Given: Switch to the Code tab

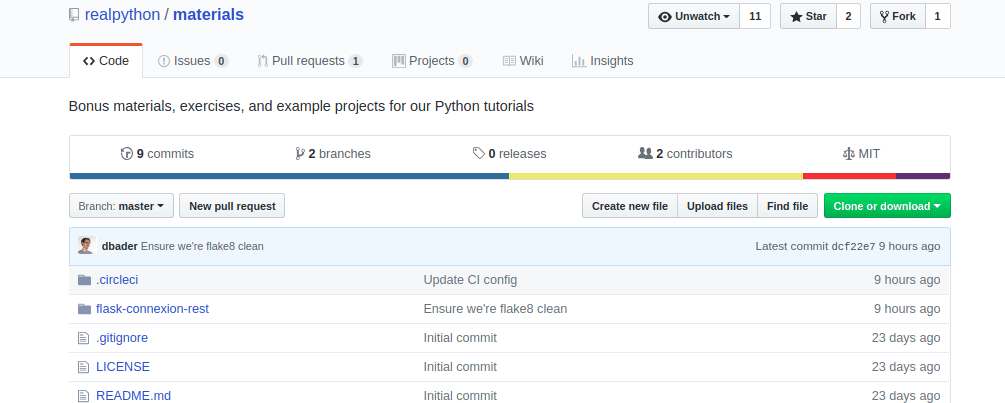Looking at the screenshot, I should coord(106,61).
